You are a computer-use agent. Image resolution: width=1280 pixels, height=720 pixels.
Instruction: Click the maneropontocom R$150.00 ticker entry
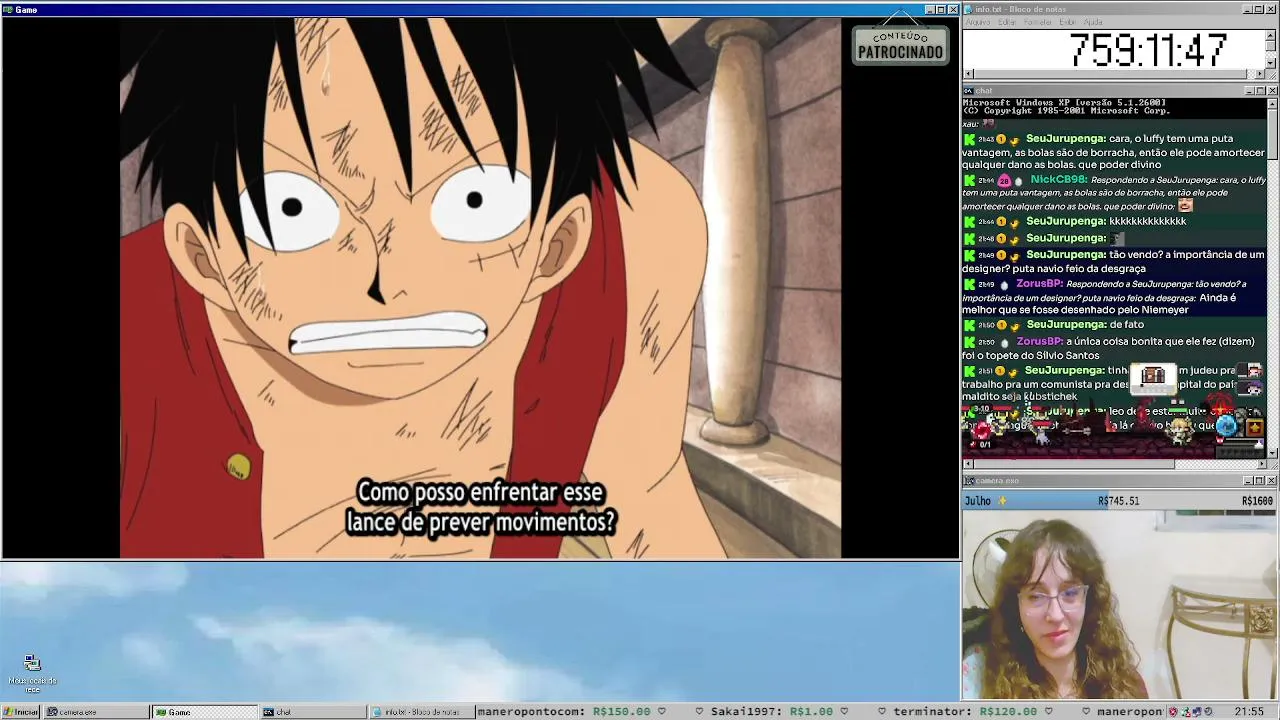pos(563,712)
